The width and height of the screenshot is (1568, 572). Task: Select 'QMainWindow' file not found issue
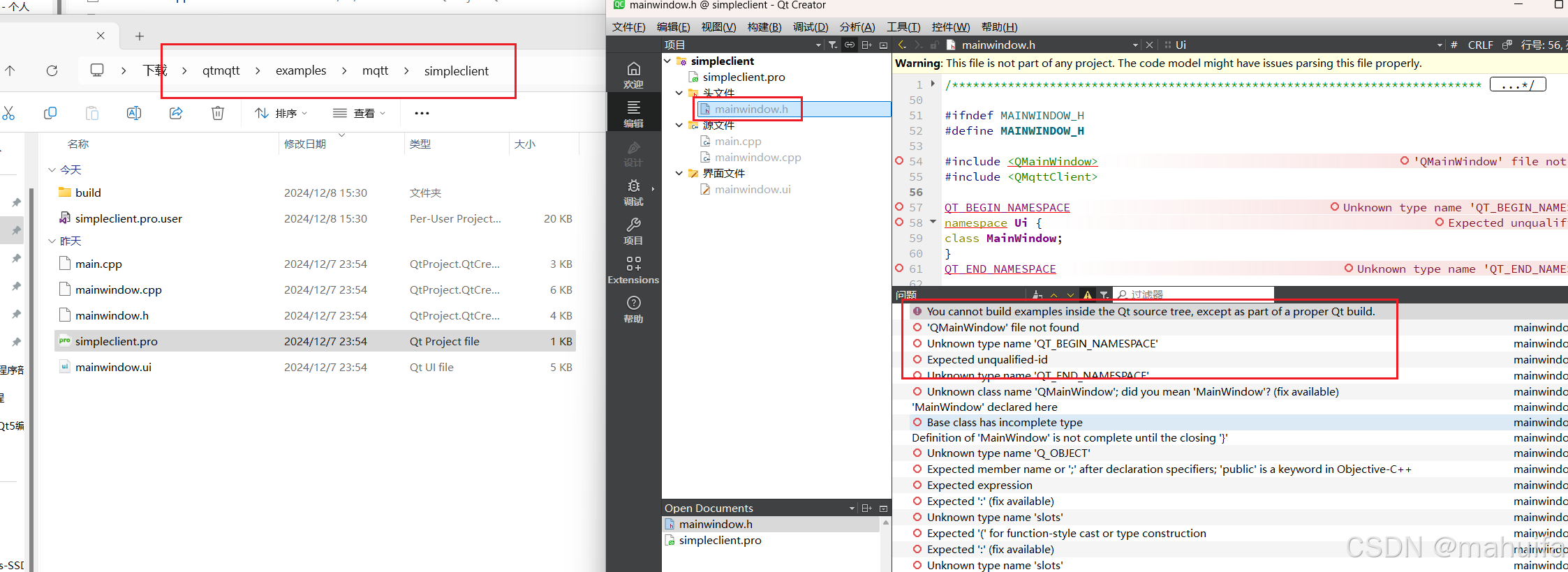1003,327
